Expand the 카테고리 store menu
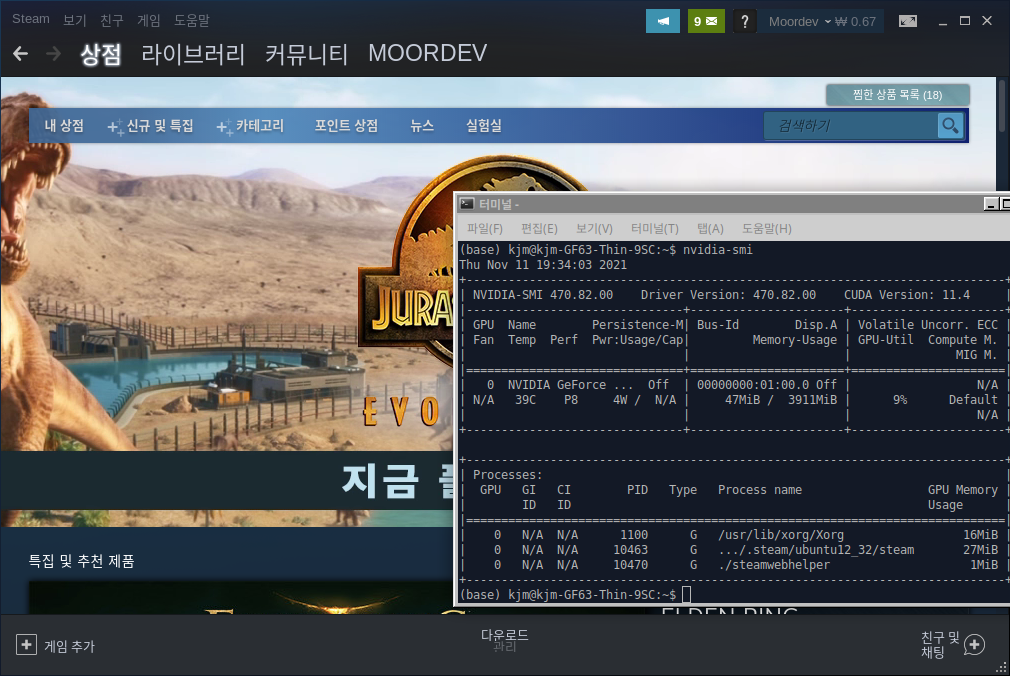 point(250,126)
